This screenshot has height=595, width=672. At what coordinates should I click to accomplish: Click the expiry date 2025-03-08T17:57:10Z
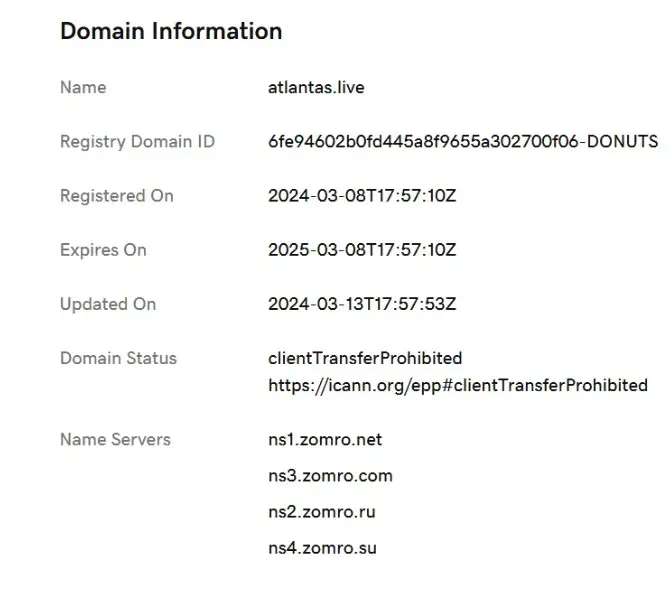point(362,250)
